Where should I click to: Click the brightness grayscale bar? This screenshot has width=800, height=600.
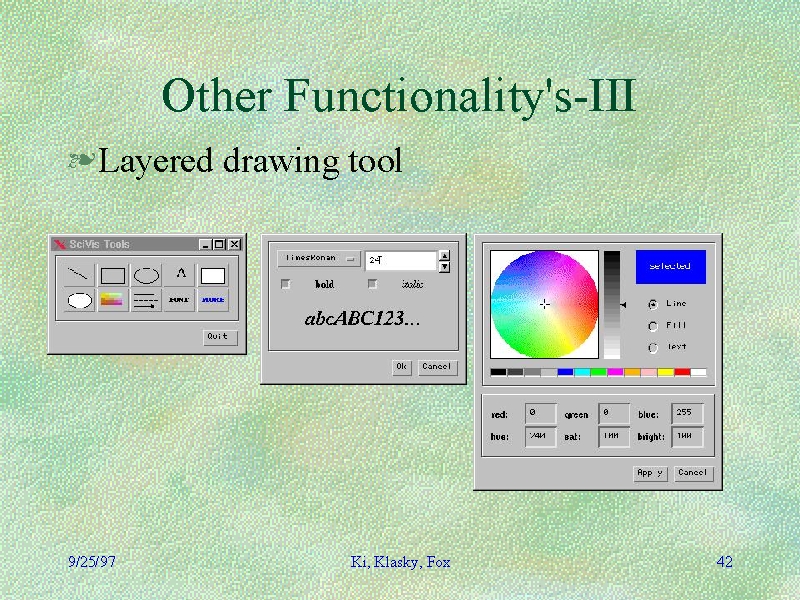coord(612,304)
